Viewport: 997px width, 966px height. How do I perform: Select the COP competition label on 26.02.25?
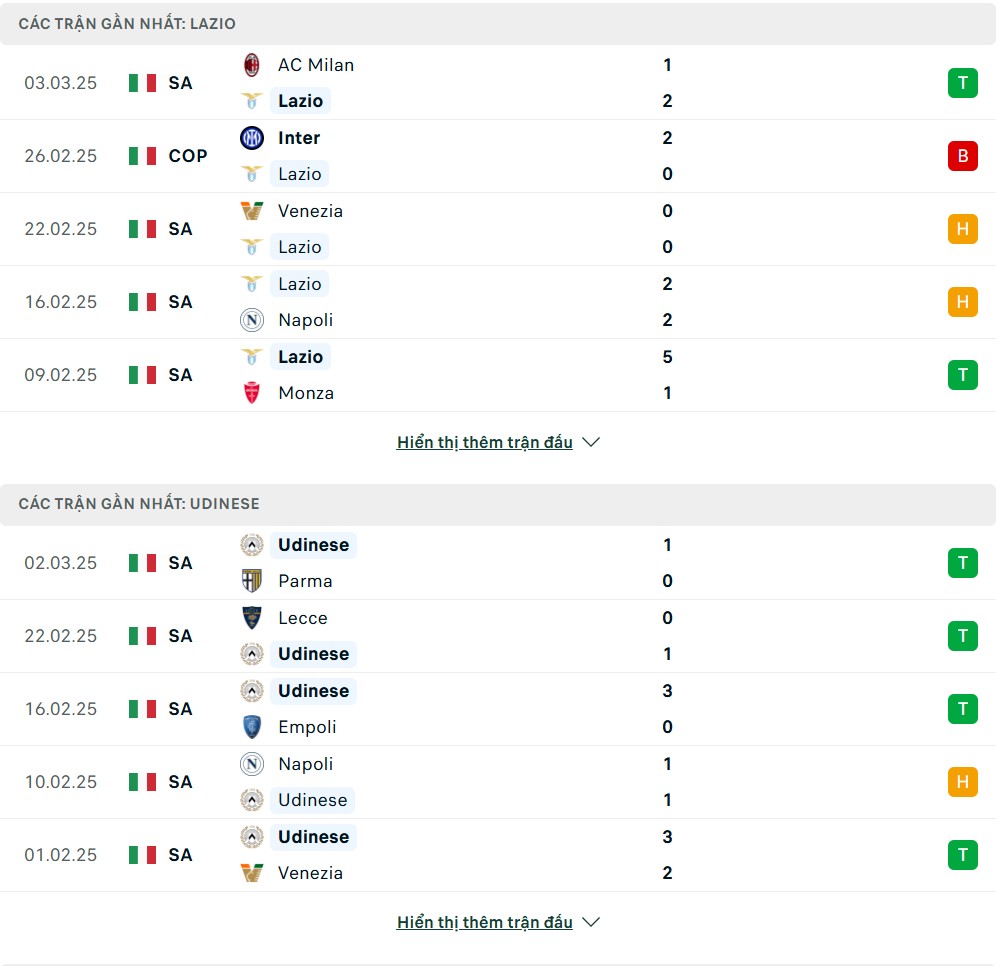[188, 156]
